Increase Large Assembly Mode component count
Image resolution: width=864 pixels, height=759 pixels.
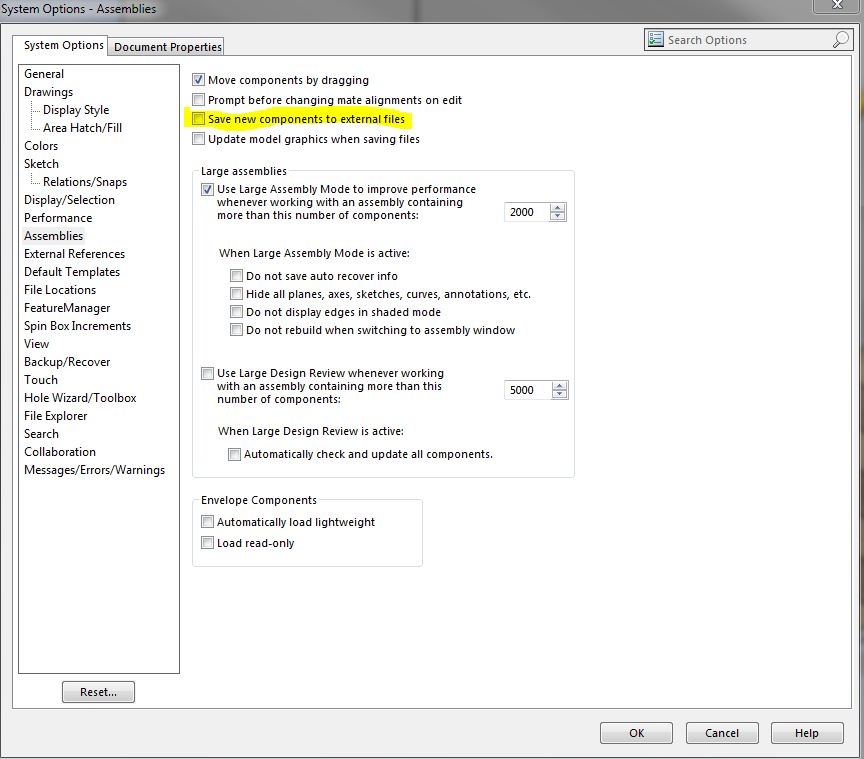click(x=558, y=208)
